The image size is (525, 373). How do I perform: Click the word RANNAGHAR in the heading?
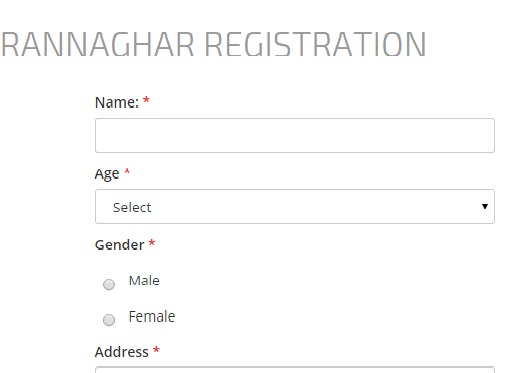point(97,45)
